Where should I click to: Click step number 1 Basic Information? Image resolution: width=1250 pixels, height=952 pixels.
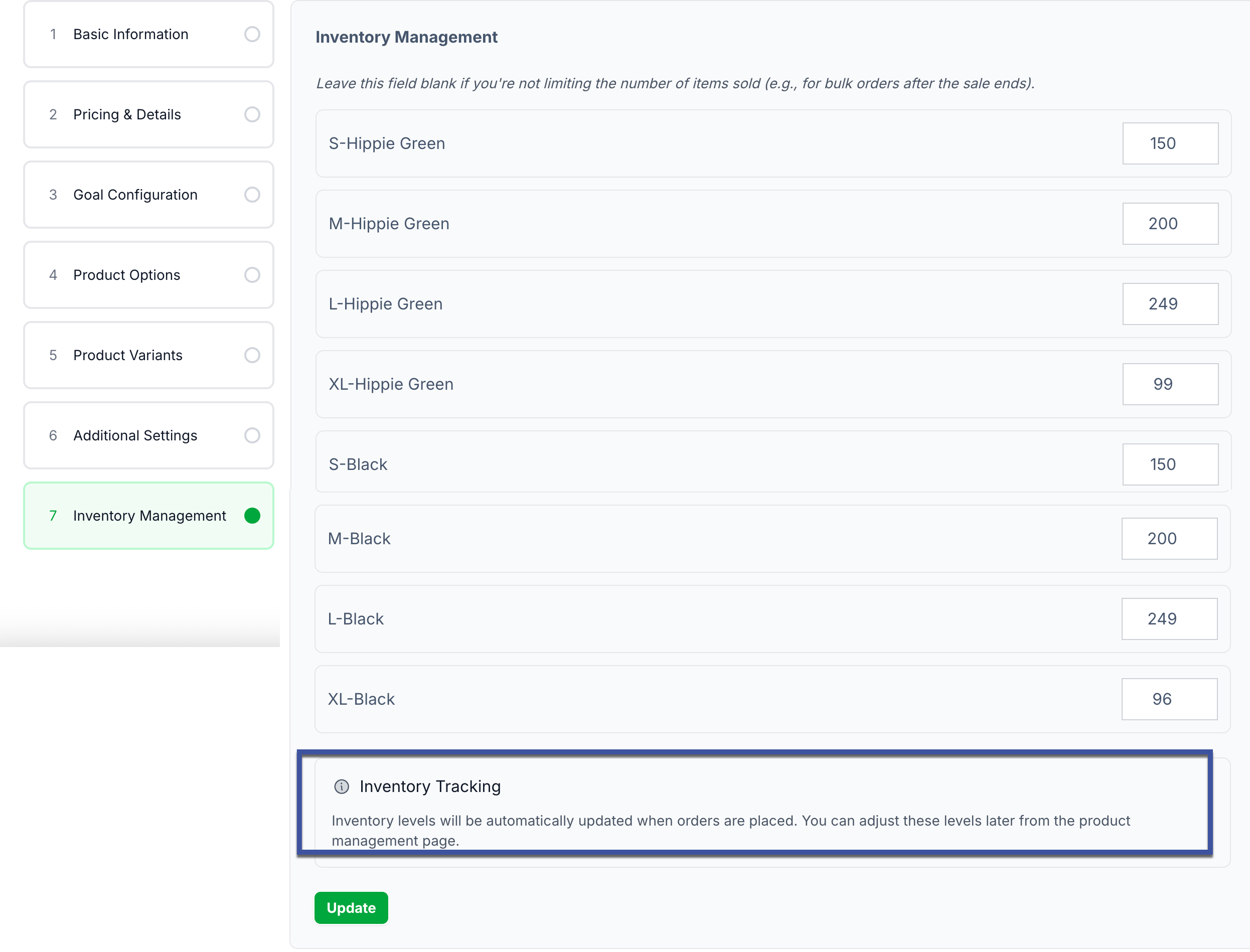131,34
